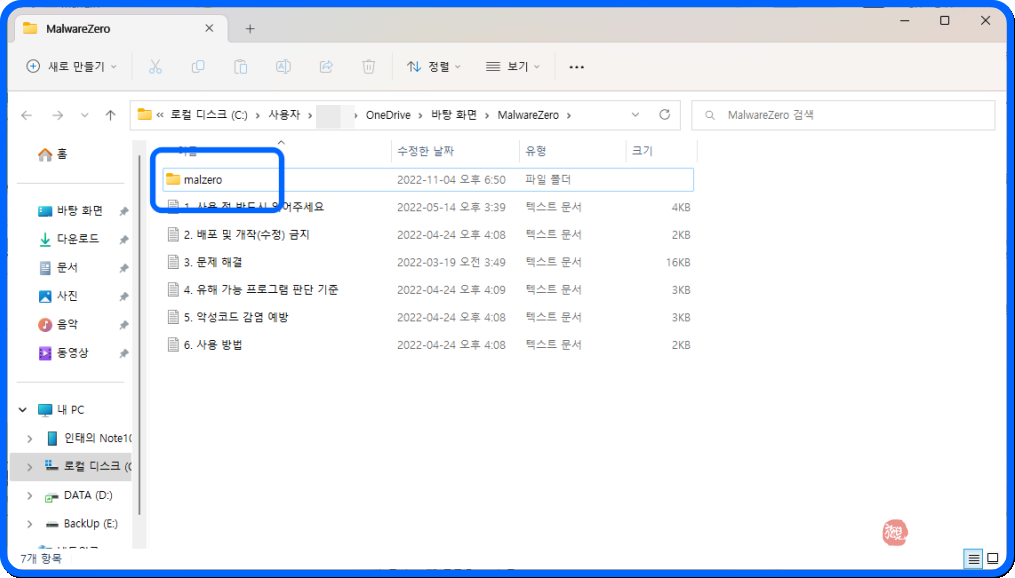This screenshot has height=578, width=1015.
Task: Click the navigation pane vertical scrollbar
Action: (140, 333)
